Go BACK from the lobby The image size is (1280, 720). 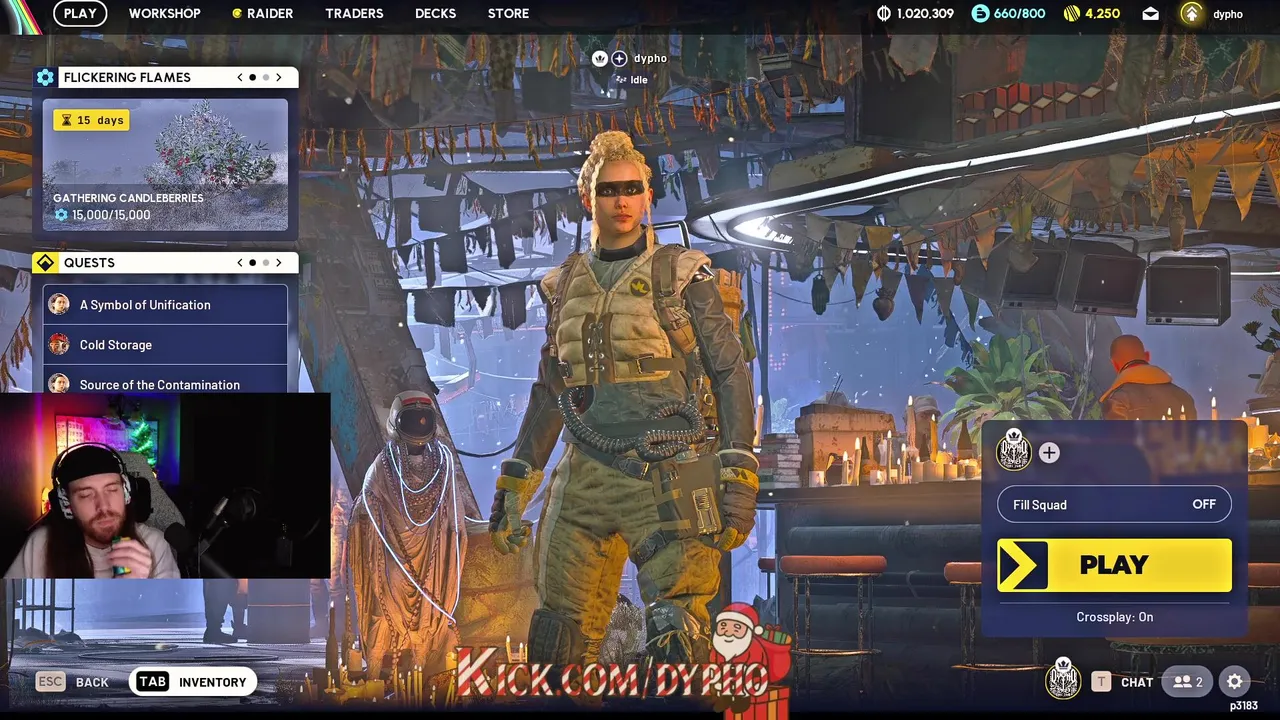coord(92,682)
